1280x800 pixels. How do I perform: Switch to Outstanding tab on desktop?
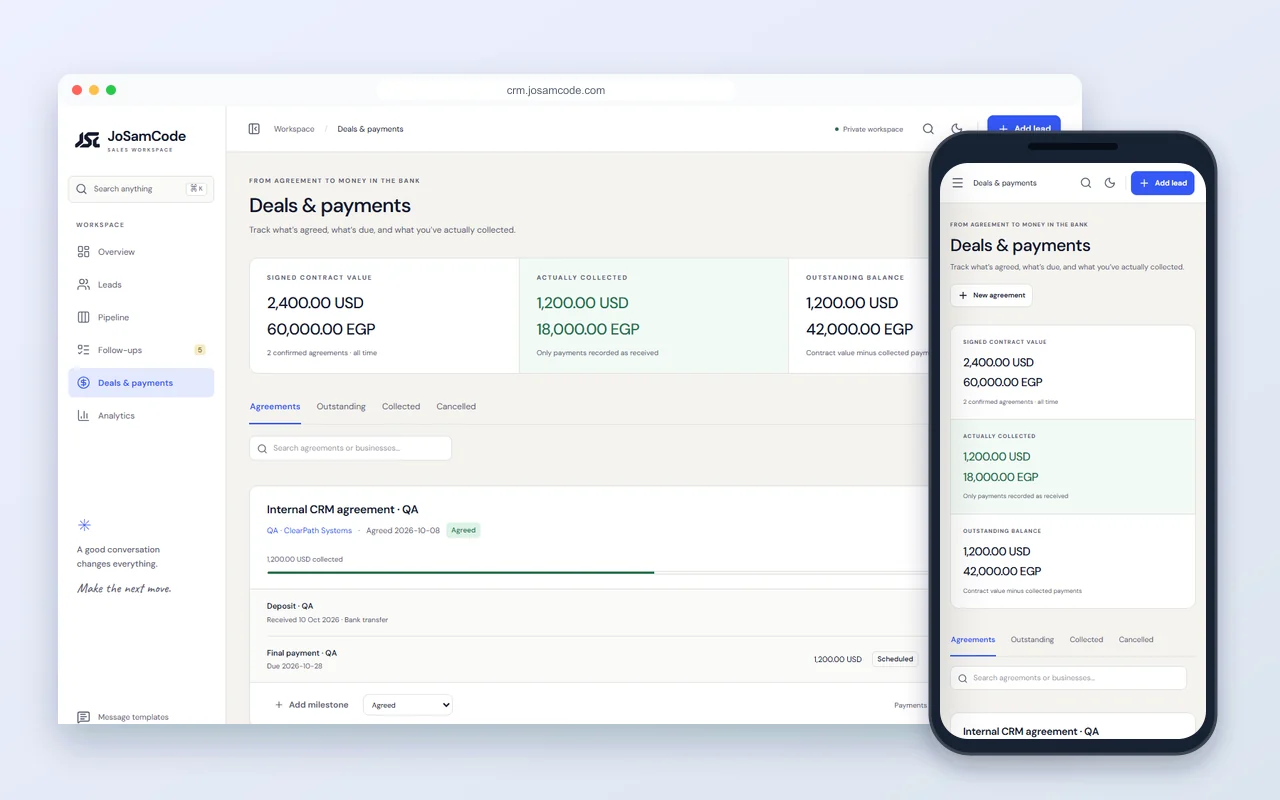341,407
